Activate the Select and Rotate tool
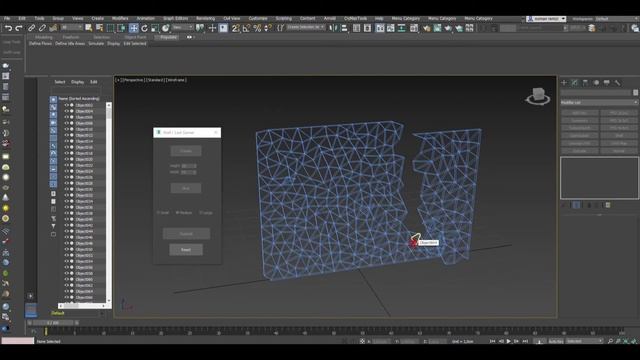Image resolution: width=640 pixels, height=360 pixels. [144, 28]
